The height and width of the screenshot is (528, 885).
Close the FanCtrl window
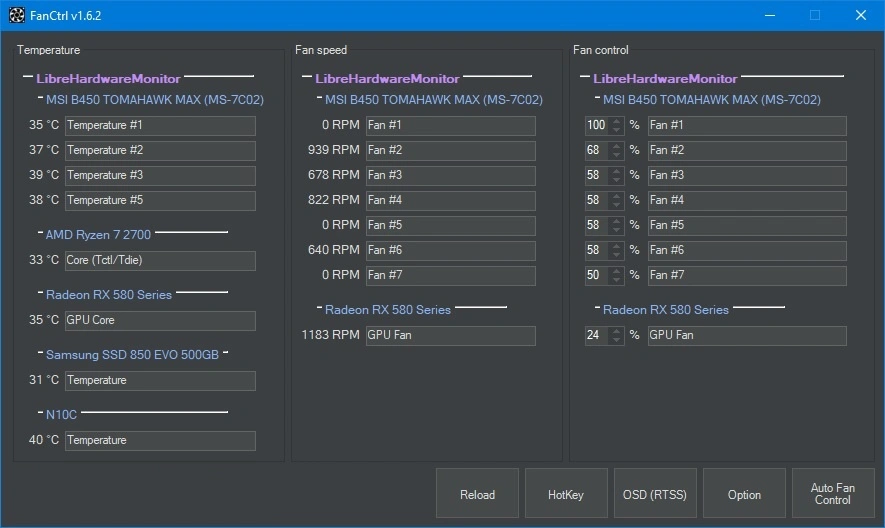coord(861,15)
